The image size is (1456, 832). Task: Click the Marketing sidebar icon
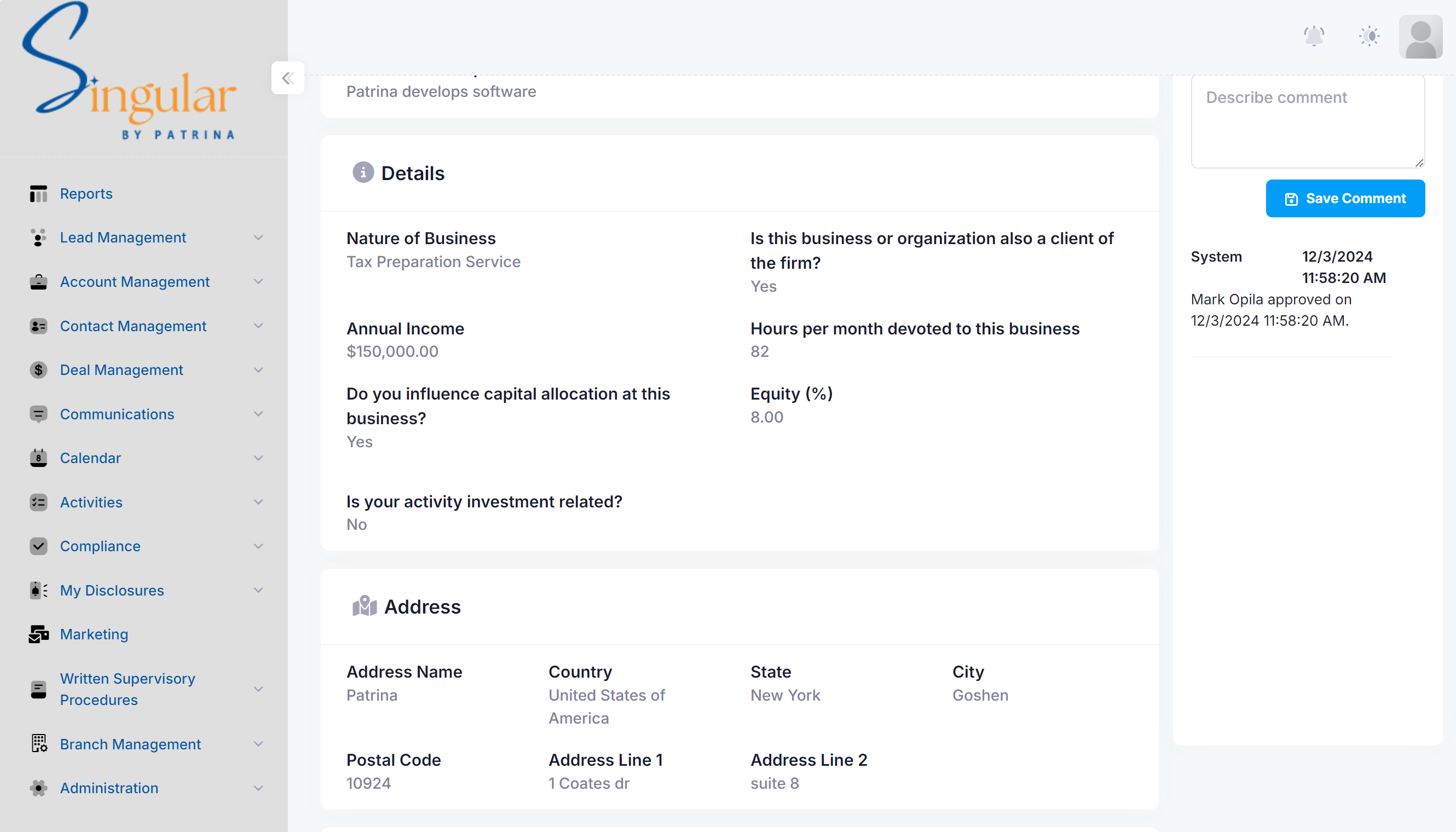[38, 634]
